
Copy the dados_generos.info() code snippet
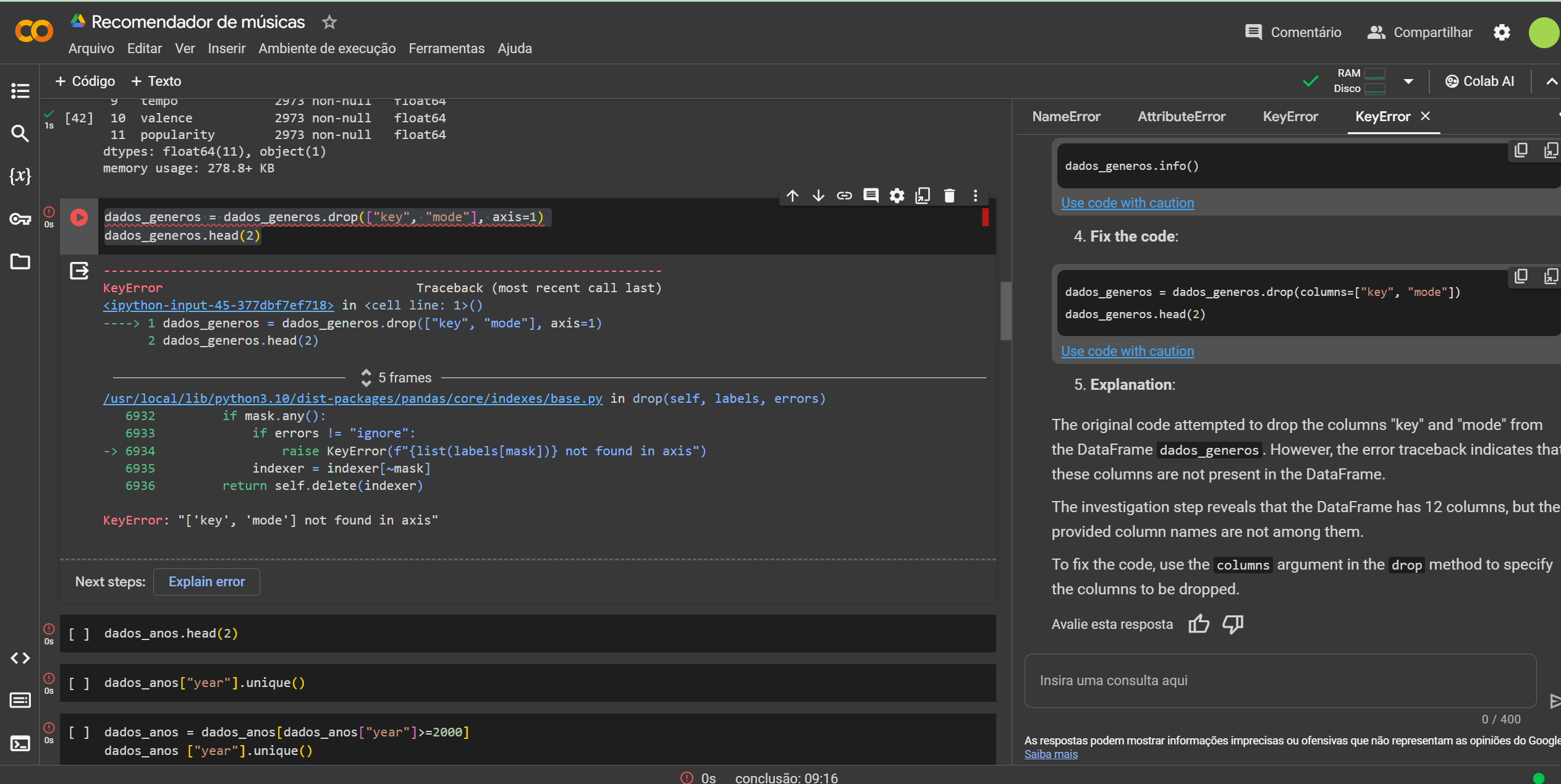coord(1521,150)
